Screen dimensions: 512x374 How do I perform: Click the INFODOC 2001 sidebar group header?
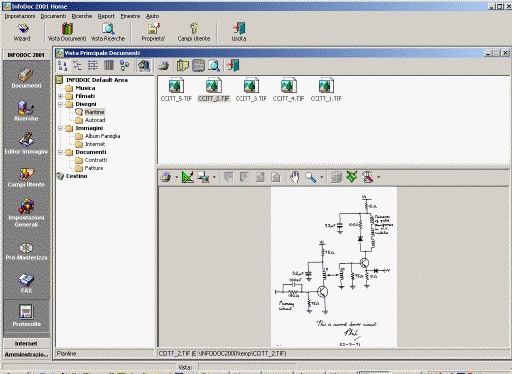pos(26,55)
